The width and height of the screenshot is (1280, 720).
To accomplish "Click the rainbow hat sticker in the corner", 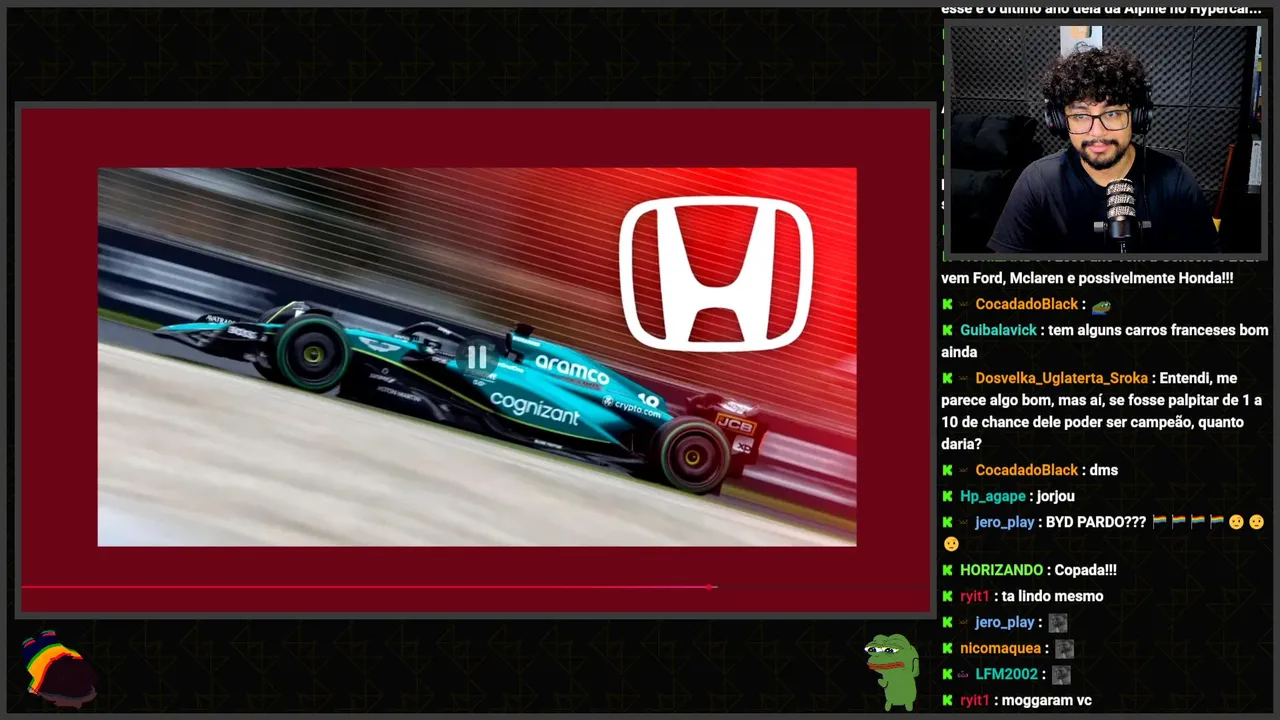I will click(58, 667).
